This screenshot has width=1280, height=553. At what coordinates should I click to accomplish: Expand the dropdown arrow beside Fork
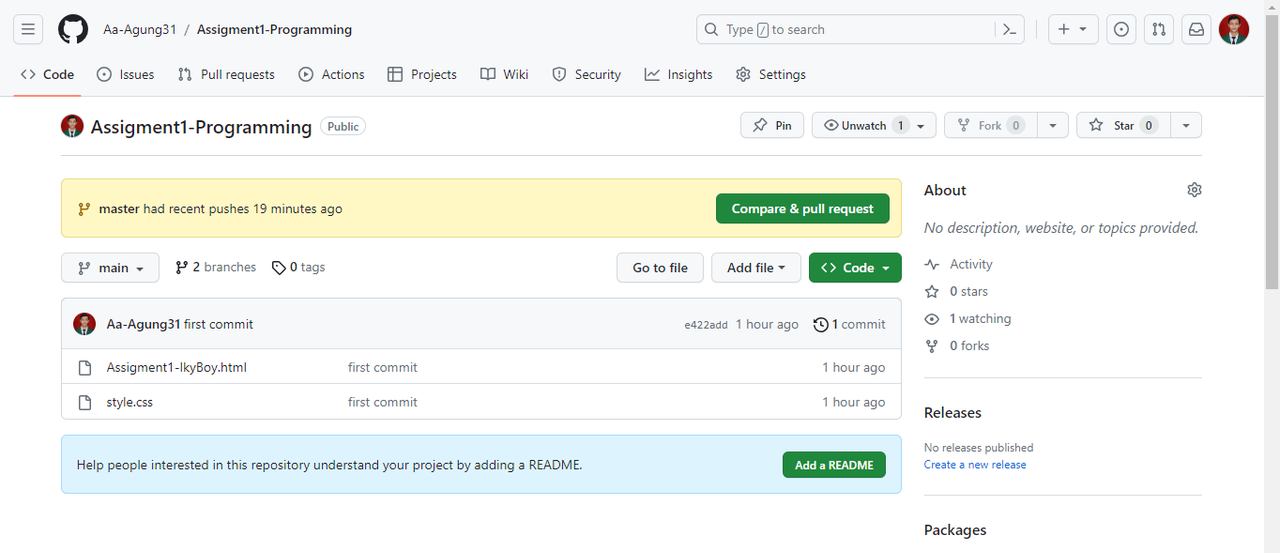1052,125
